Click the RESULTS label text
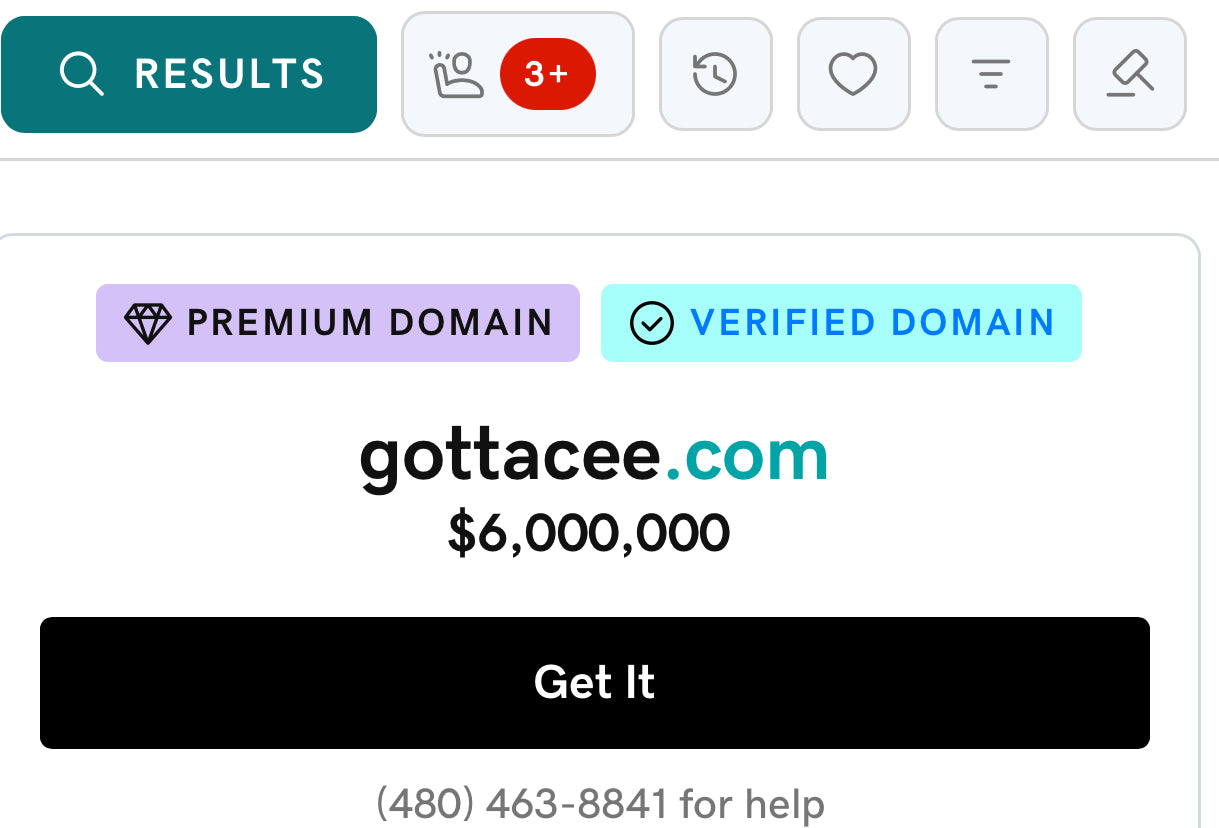Image resolution: width=1219 pixels, height=828 pixels. pyautogui.click(x=230, y=74)
